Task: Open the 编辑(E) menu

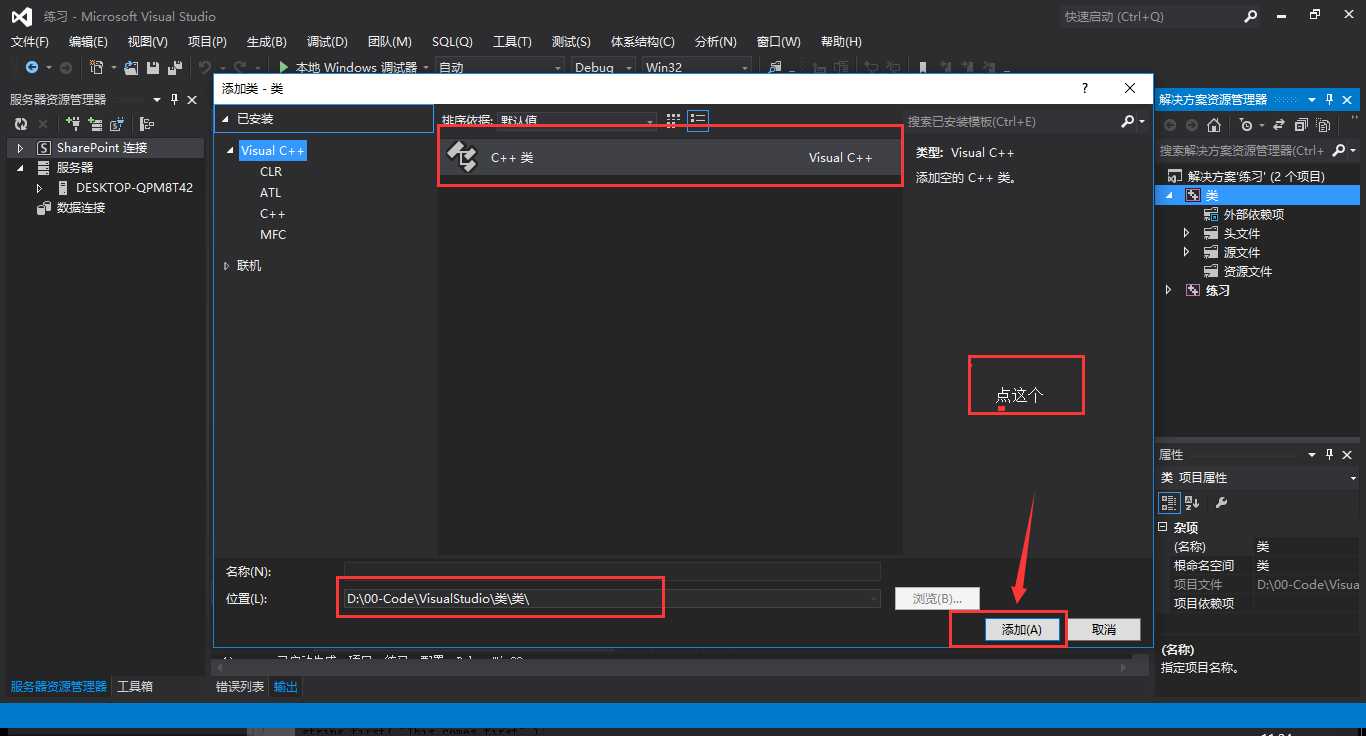Action: [x=88, y=42]
